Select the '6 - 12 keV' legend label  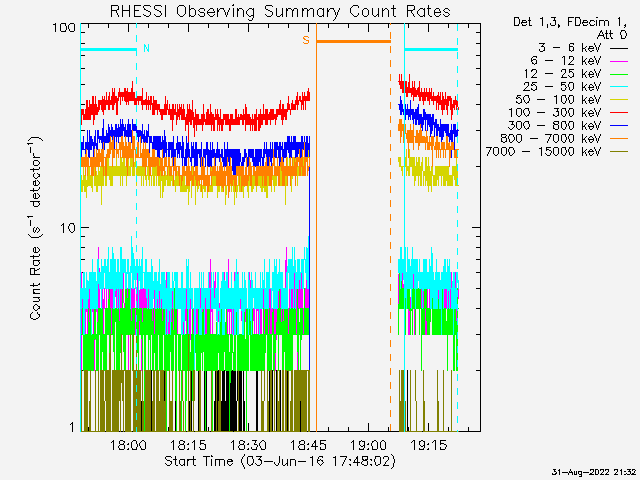click(566, 61)
